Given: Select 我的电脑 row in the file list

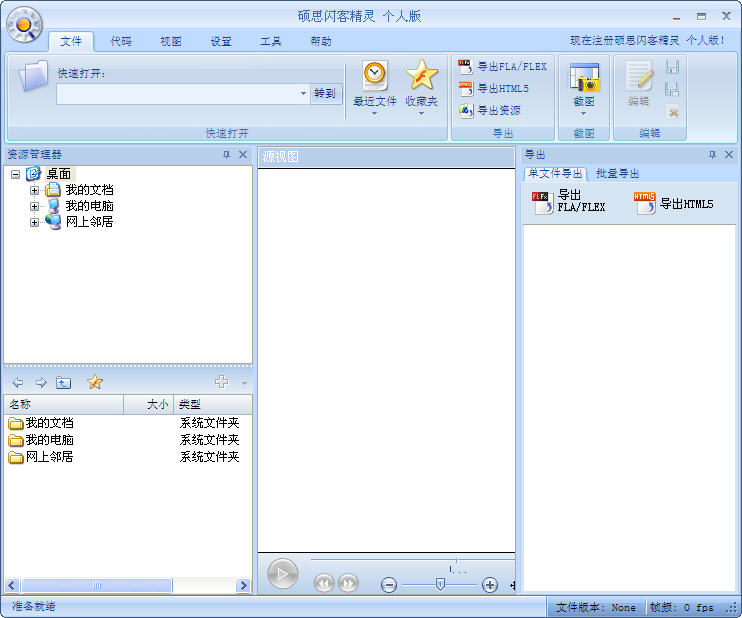Looking at the screenshot, I should [128, 440].
